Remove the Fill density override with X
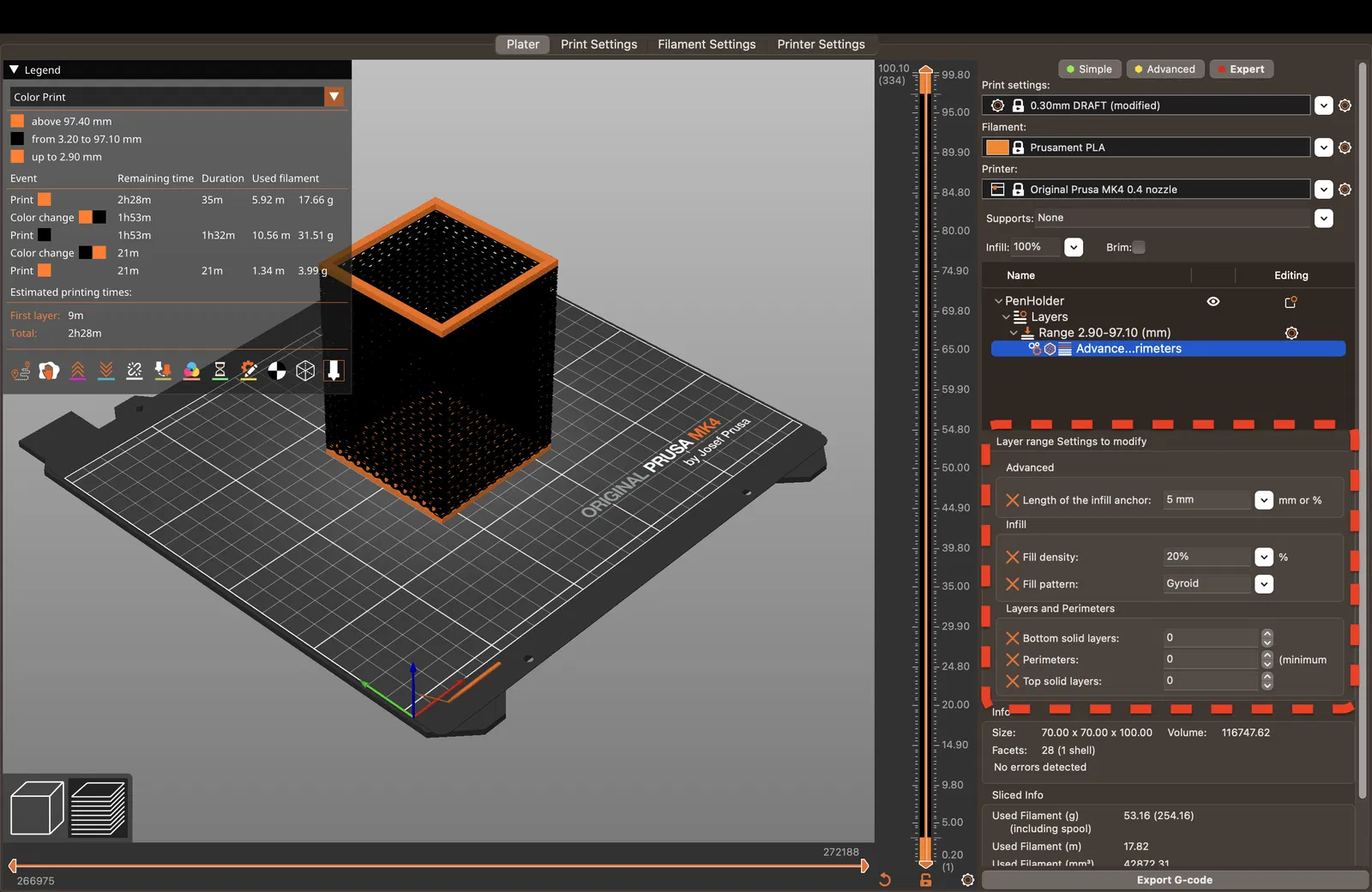The image size is (1372, 892). pos(1013,557)
